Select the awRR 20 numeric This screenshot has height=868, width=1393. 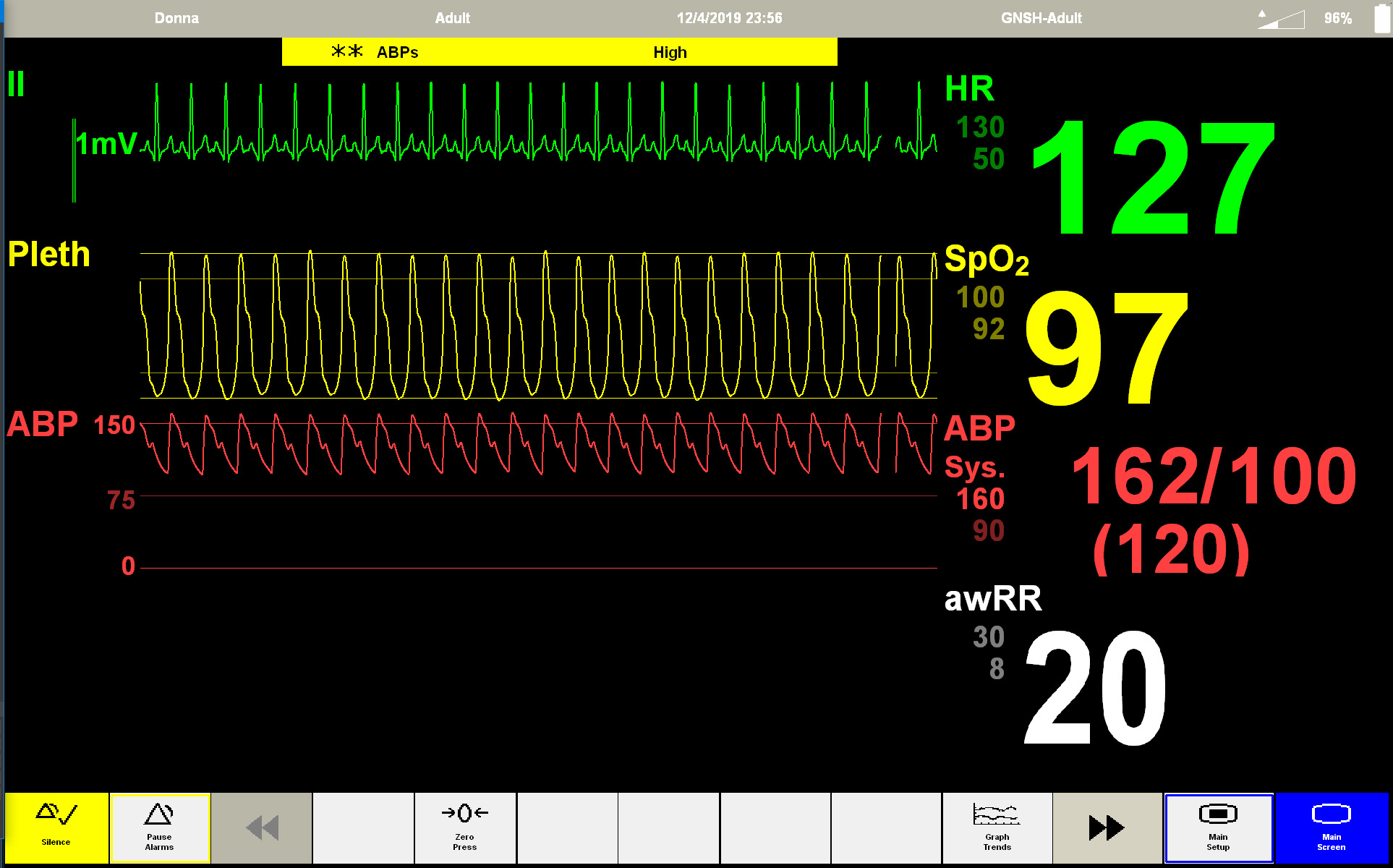(1094, 687)
